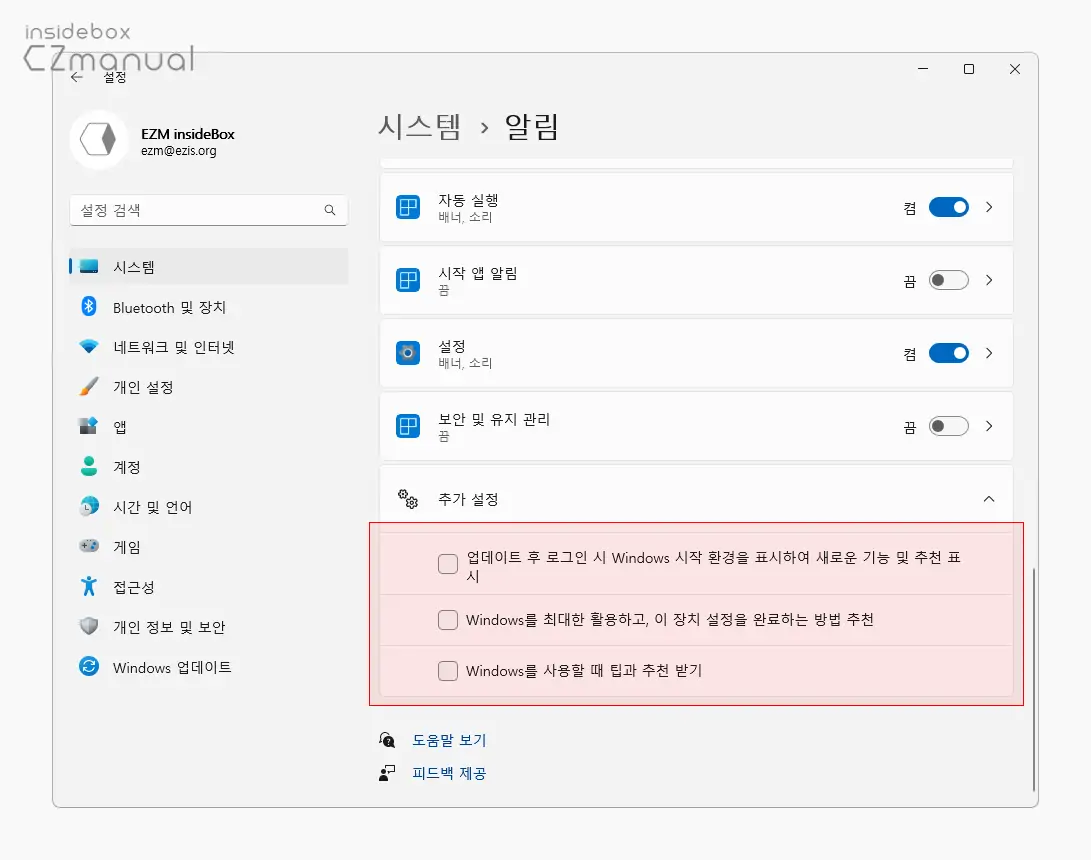1091x860 pixels.
Task: Click the search magnifier in 설정 검색 box
Action: point(330,210)
